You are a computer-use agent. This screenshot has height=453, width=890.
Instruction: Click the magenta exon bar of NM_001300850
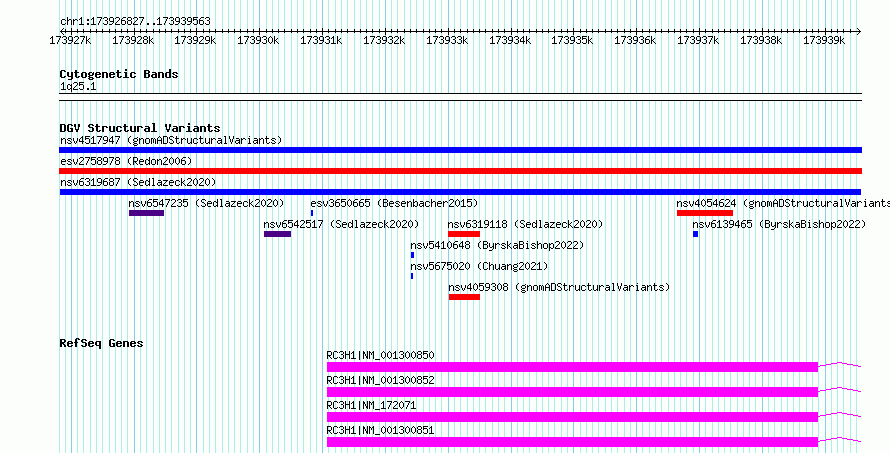572,367
